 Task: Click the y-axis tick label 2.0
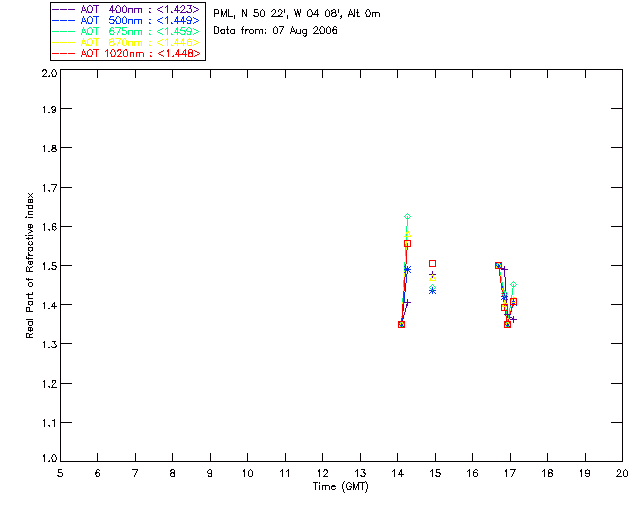pos(49,74)
